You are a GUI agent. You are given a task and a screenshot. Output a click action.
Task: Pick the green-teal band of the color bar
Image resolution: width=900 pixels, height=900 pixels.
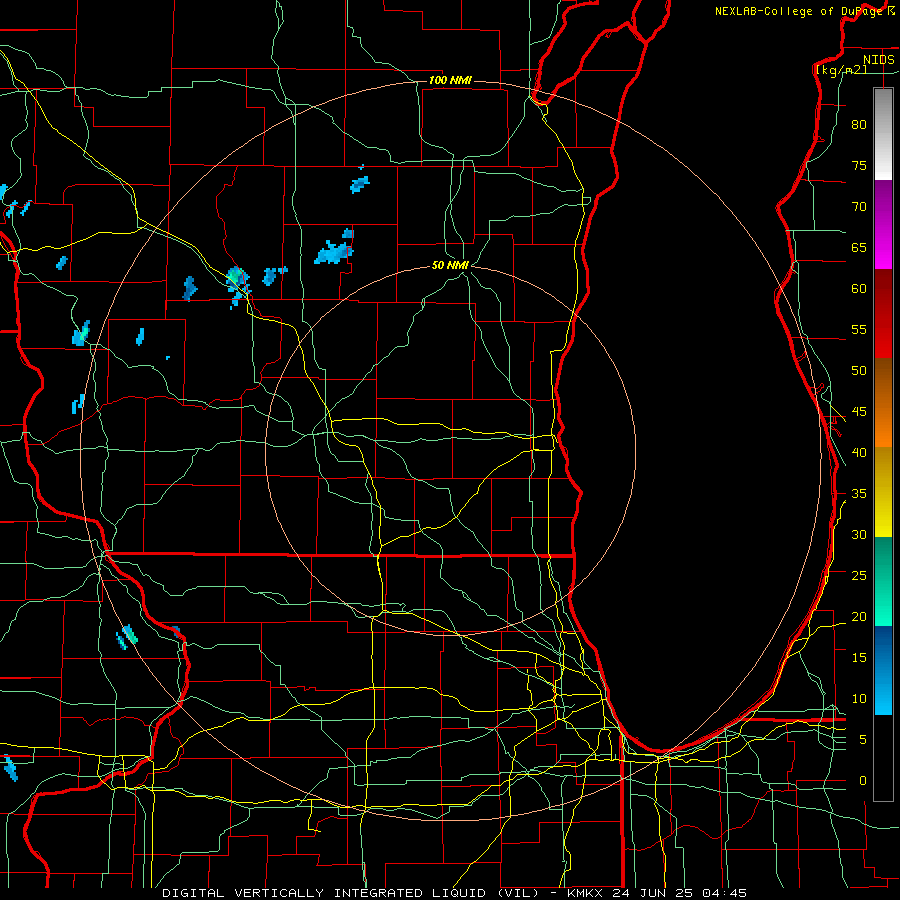883,581
